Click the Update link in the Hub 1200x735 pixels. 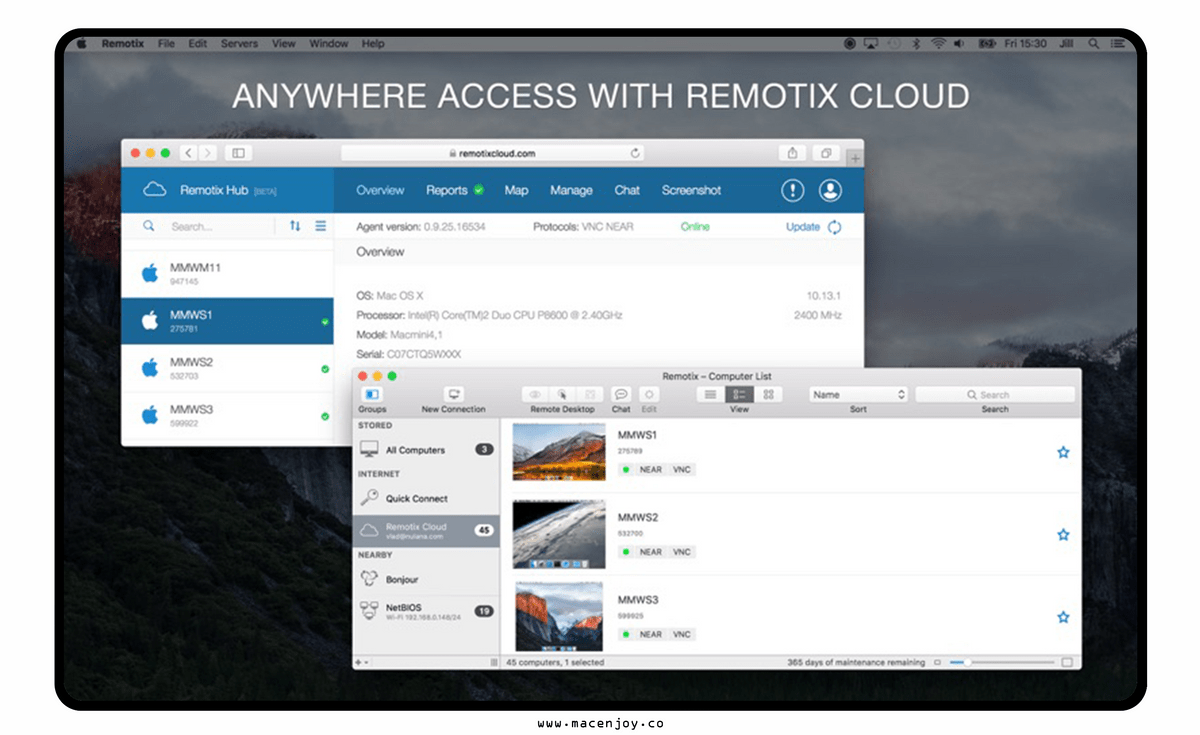[x=803, y=227]
